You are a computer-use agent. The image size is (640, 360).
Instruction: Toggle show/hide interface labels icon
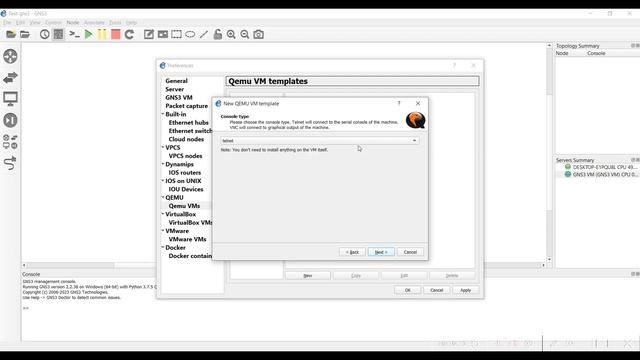[x=58, y=34]
